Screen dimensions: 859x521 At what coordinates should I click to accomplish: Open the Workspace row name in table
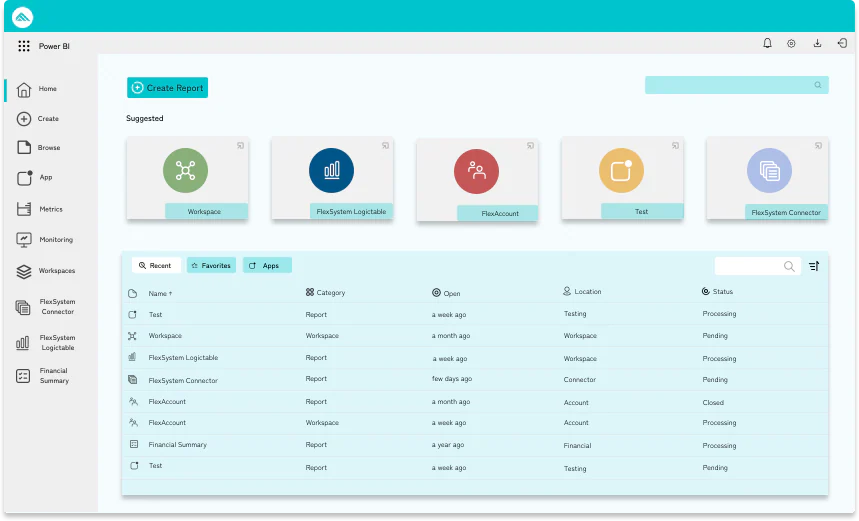[165, 336]
